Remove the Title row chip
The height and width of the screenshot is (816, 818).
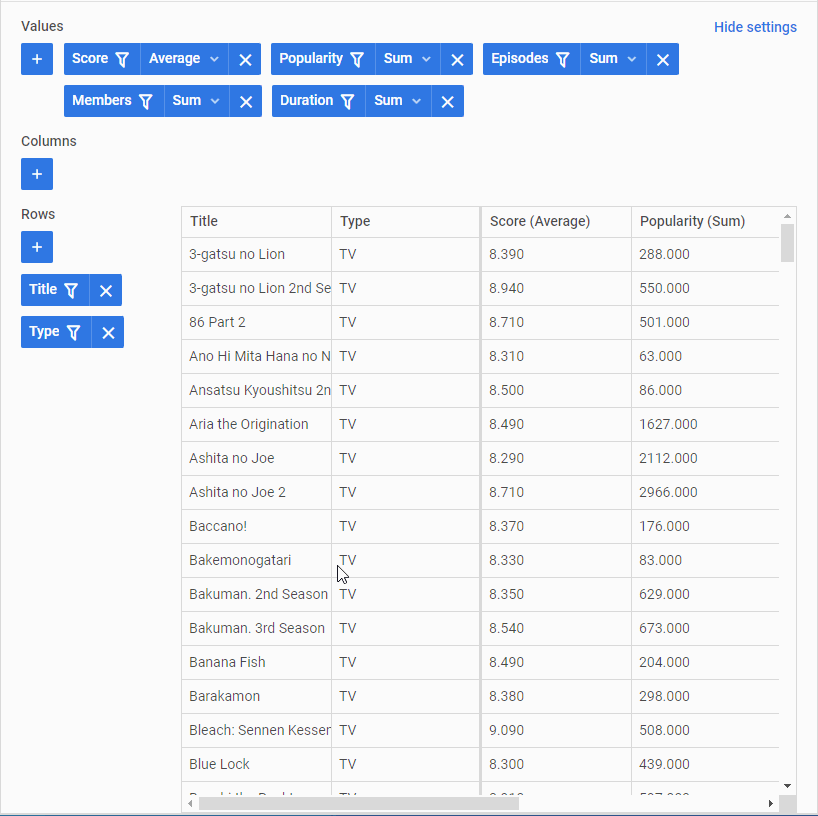(106, 290)
